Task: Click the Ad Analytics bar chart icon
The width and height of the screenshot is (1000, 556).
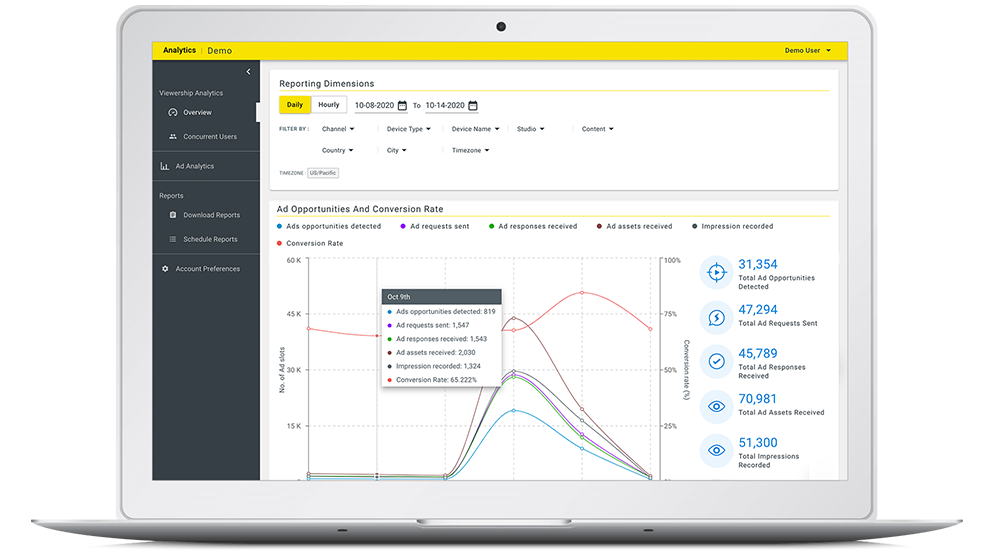Action: pos(165,167)
